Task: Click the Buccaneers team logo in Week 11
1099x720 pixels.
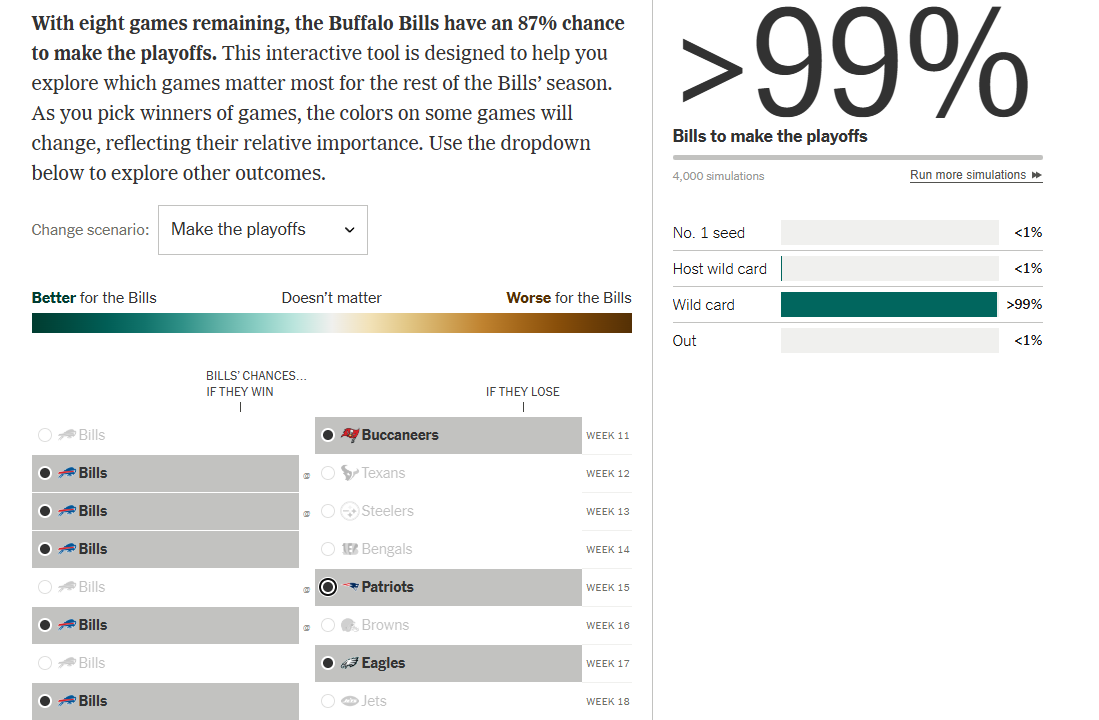Action: [350, 435]
